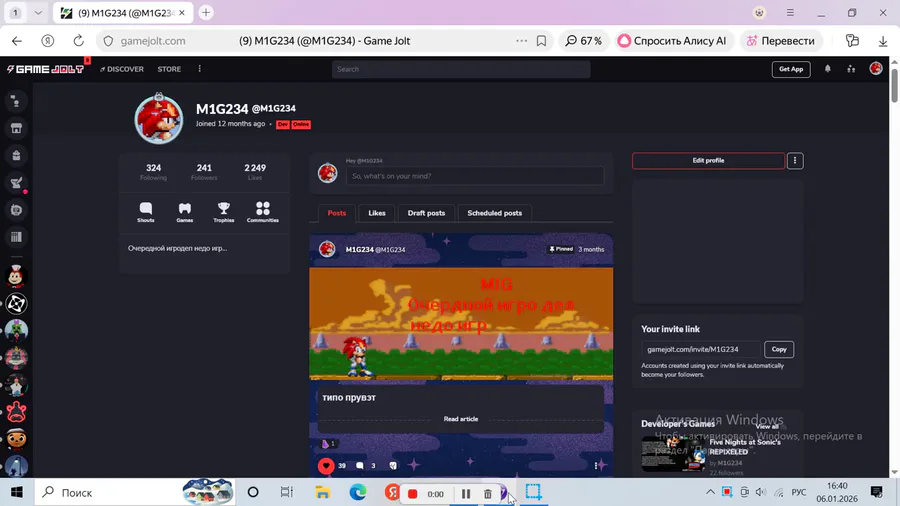900x506 pixels.
Task: Open the orange face community avatar in sidebar
Action: tap(16, 439)
